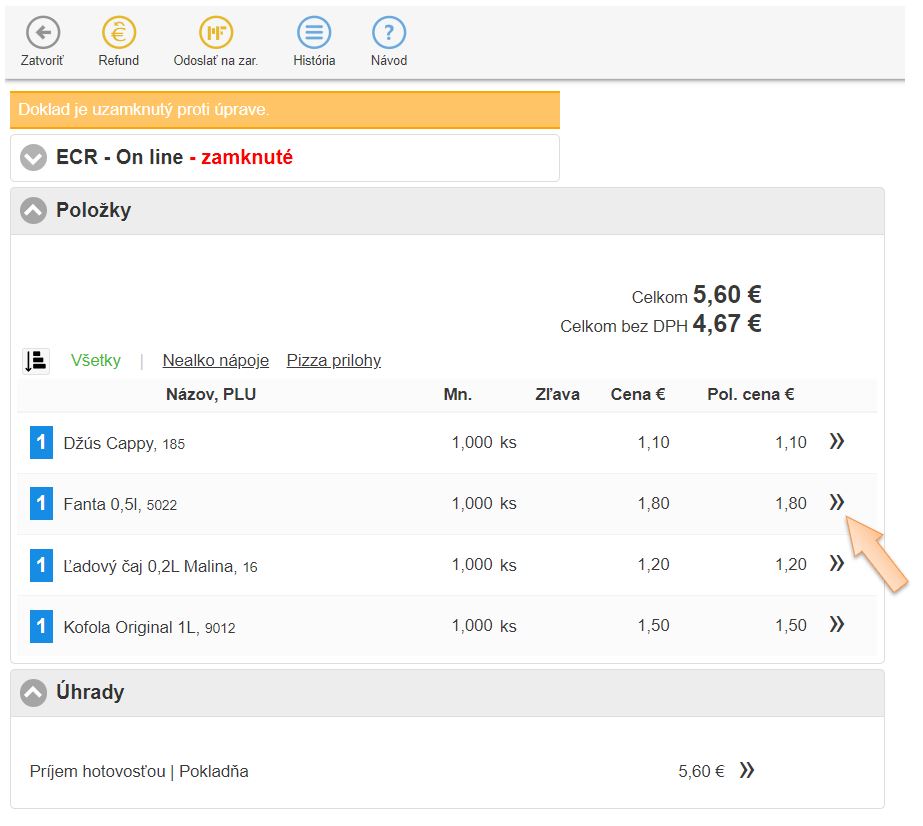923x826 pixels.
Task: Select the Všetky filter tab
Action: (x=96, y=361)
